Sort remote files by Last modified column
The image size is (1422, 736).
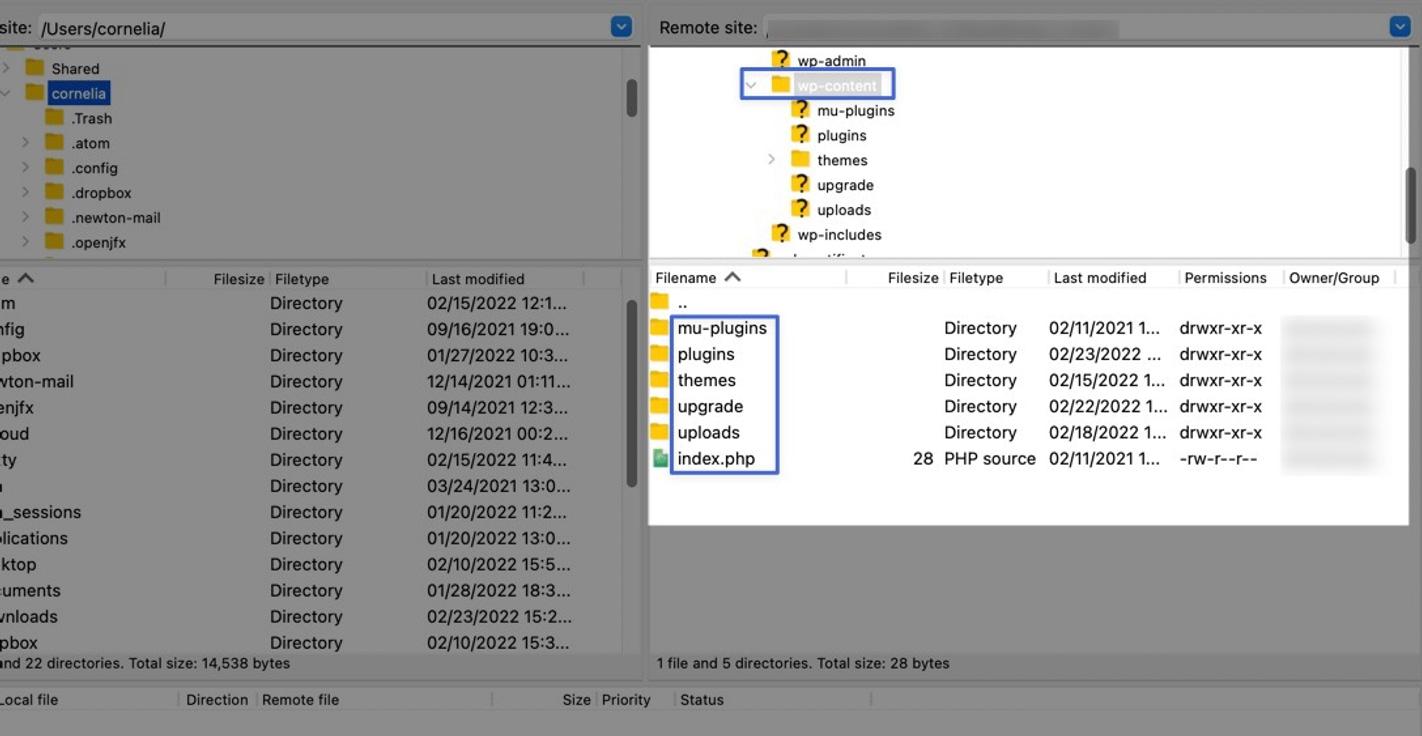(x=1100, y=278)
